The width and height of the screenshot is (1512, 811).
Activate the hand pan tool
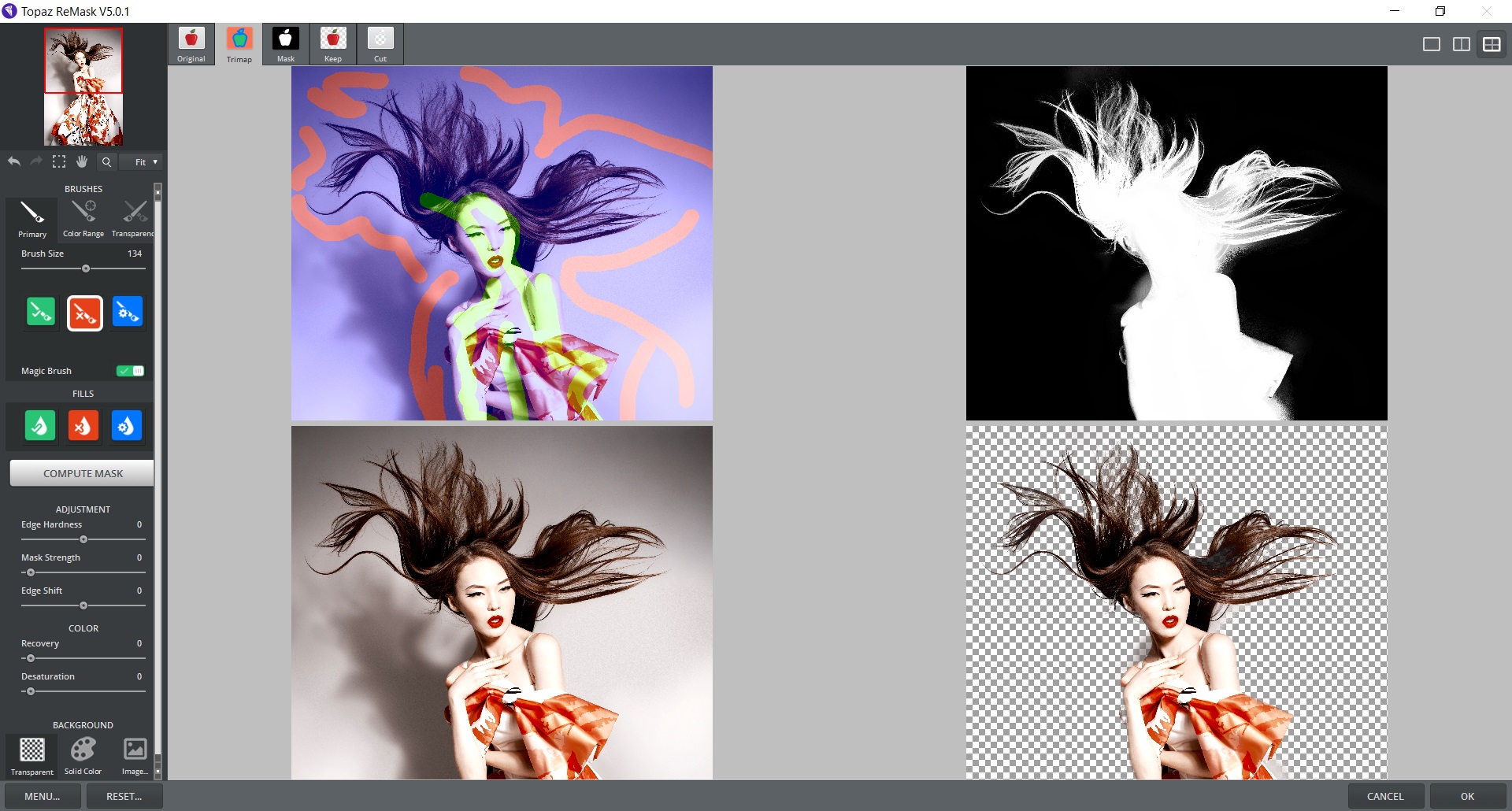point(82,161)
